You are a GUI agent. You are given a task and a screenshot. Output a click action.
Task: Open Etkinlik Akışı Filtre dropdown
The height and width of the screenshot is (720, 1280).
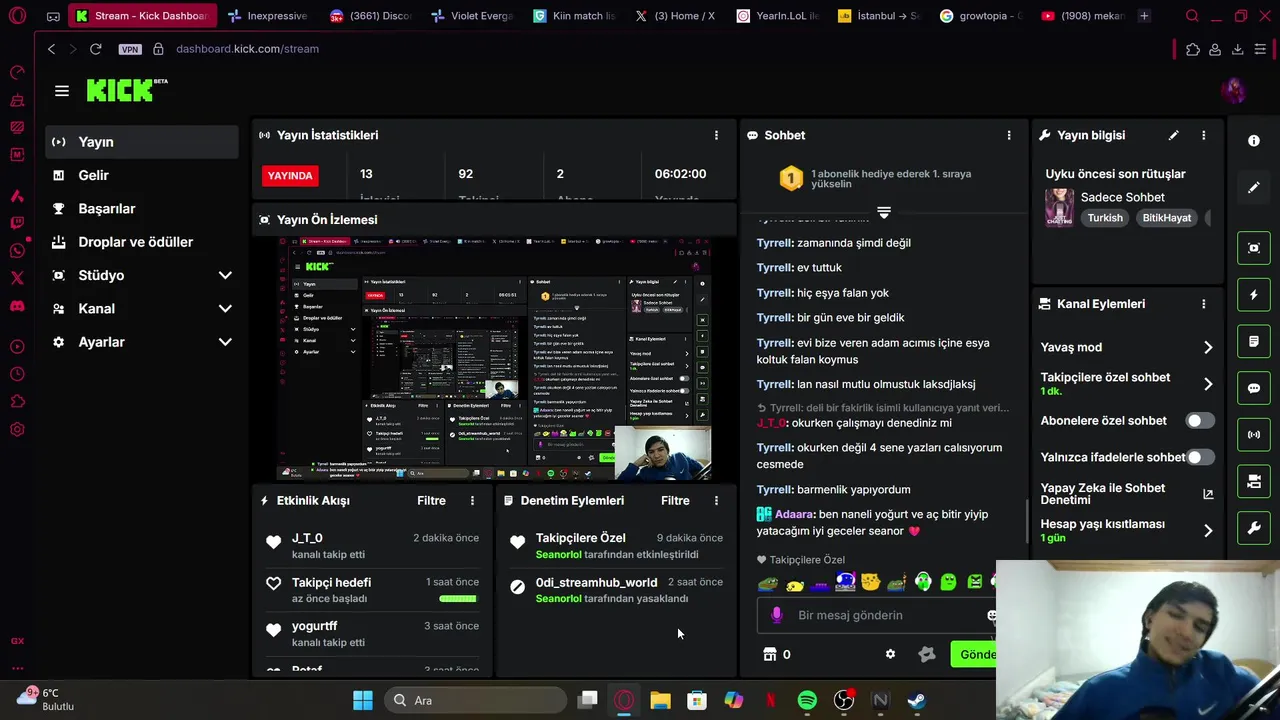[x=431, y=500]
